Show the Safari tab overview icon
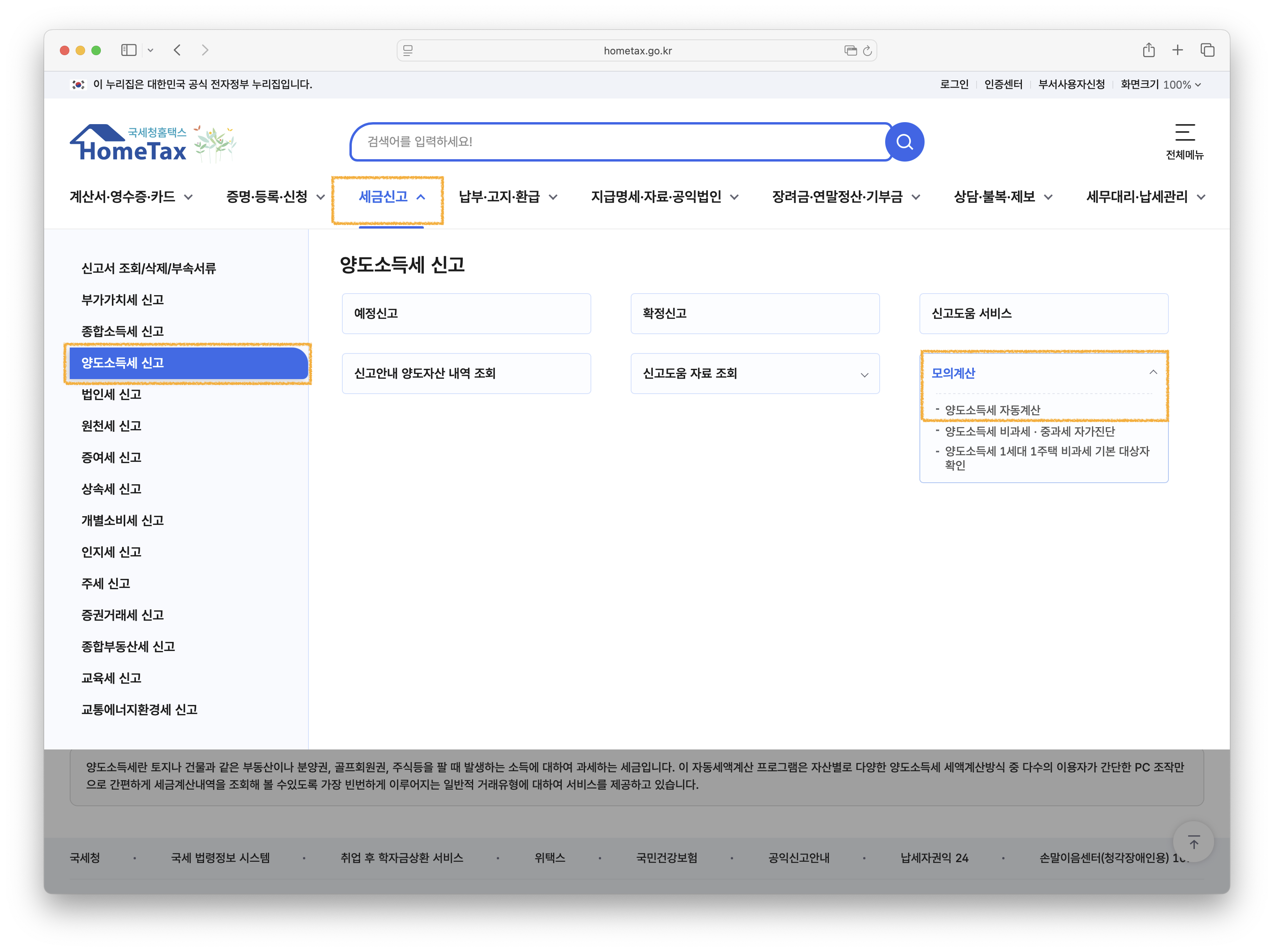The height and width of the screenshot is (952, 1274). tap(1207, 51)
